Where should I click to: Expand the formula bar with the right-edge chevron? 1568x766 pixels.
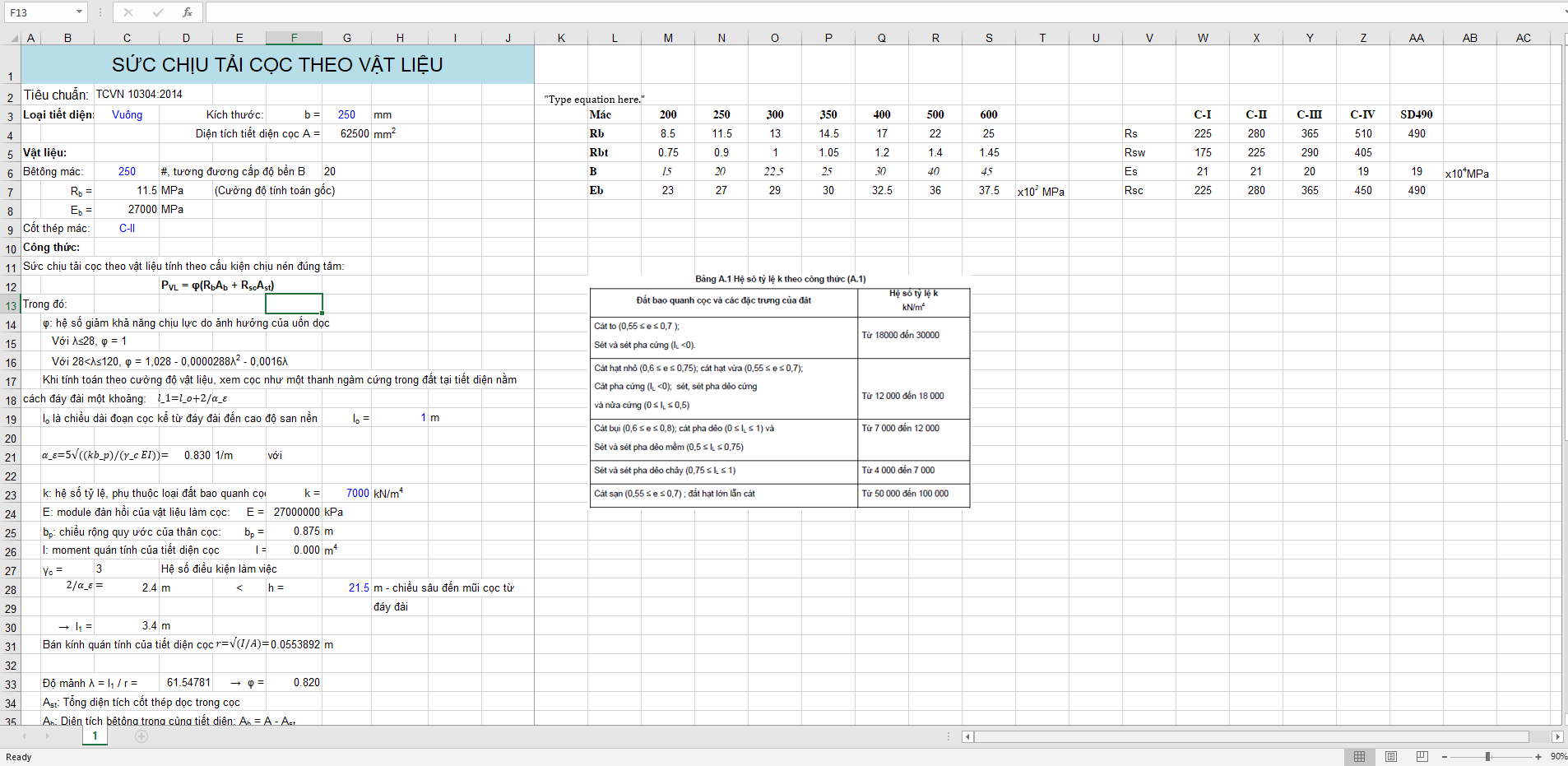(1564, 12)
